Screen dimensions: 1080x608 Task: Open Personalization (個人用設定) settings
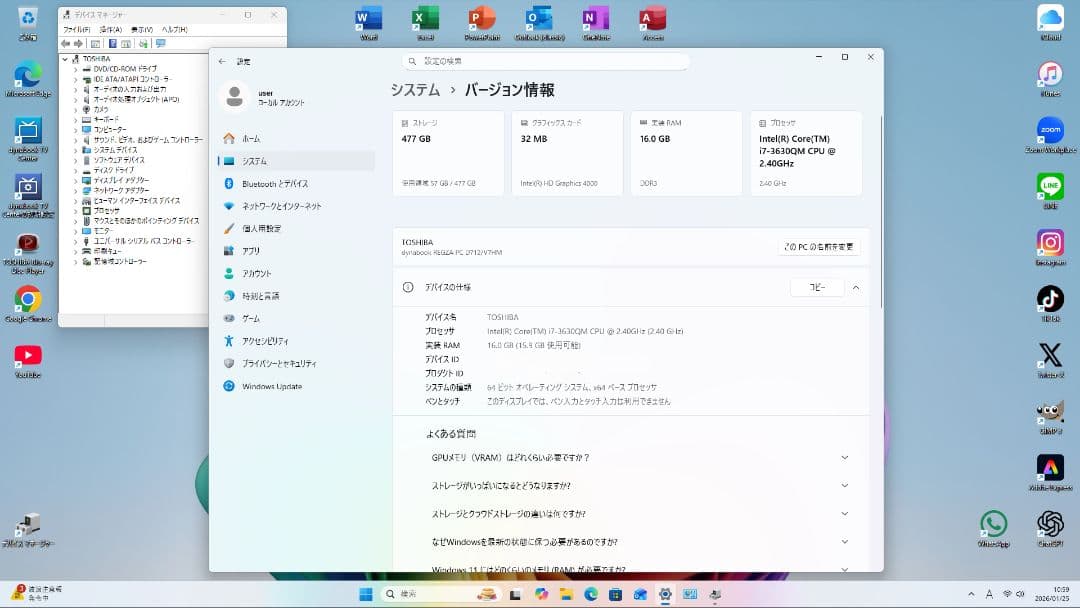click(296, 229)
